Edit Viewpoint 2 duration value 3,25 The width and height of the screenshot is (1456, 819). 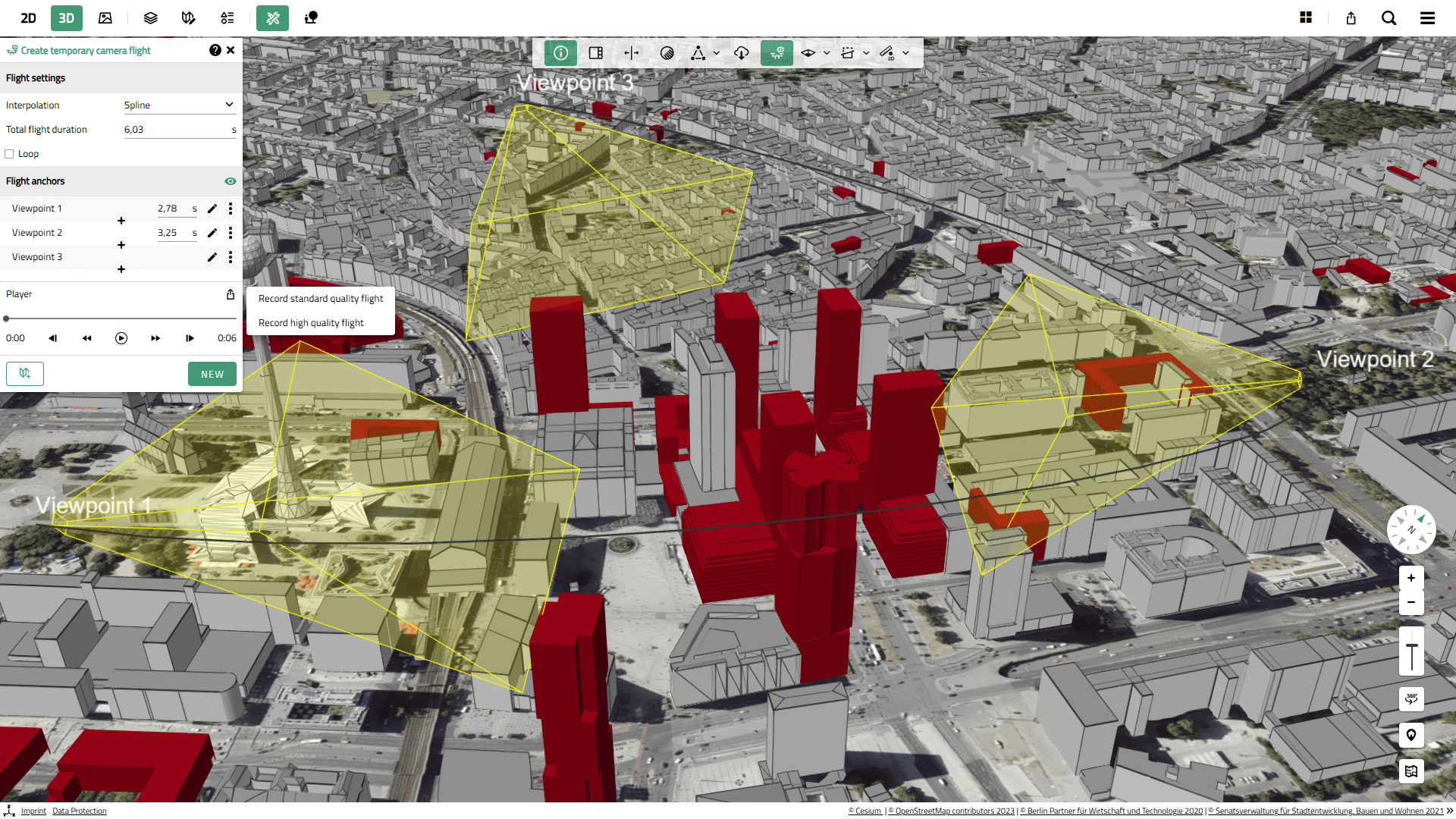tap(177, 233)
